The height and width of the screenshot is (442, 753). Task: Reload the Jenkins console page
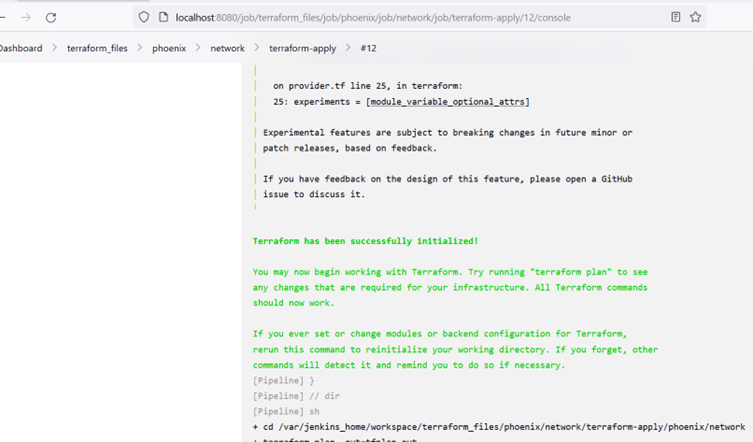tap(51, 17)
